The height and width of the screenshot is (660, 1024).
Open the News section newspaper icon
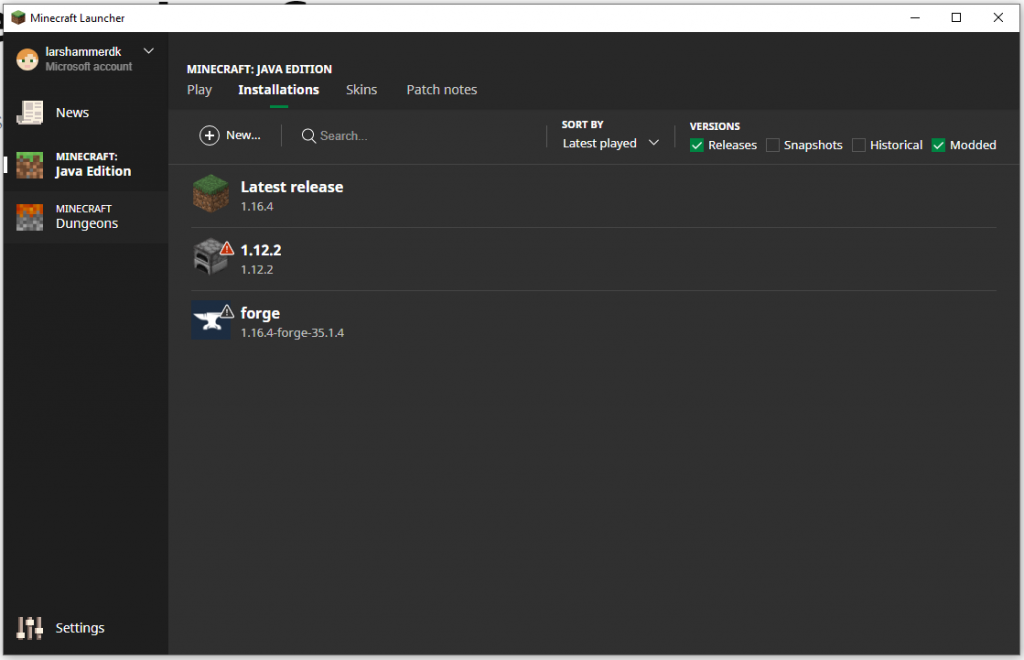tap(29, 112)
